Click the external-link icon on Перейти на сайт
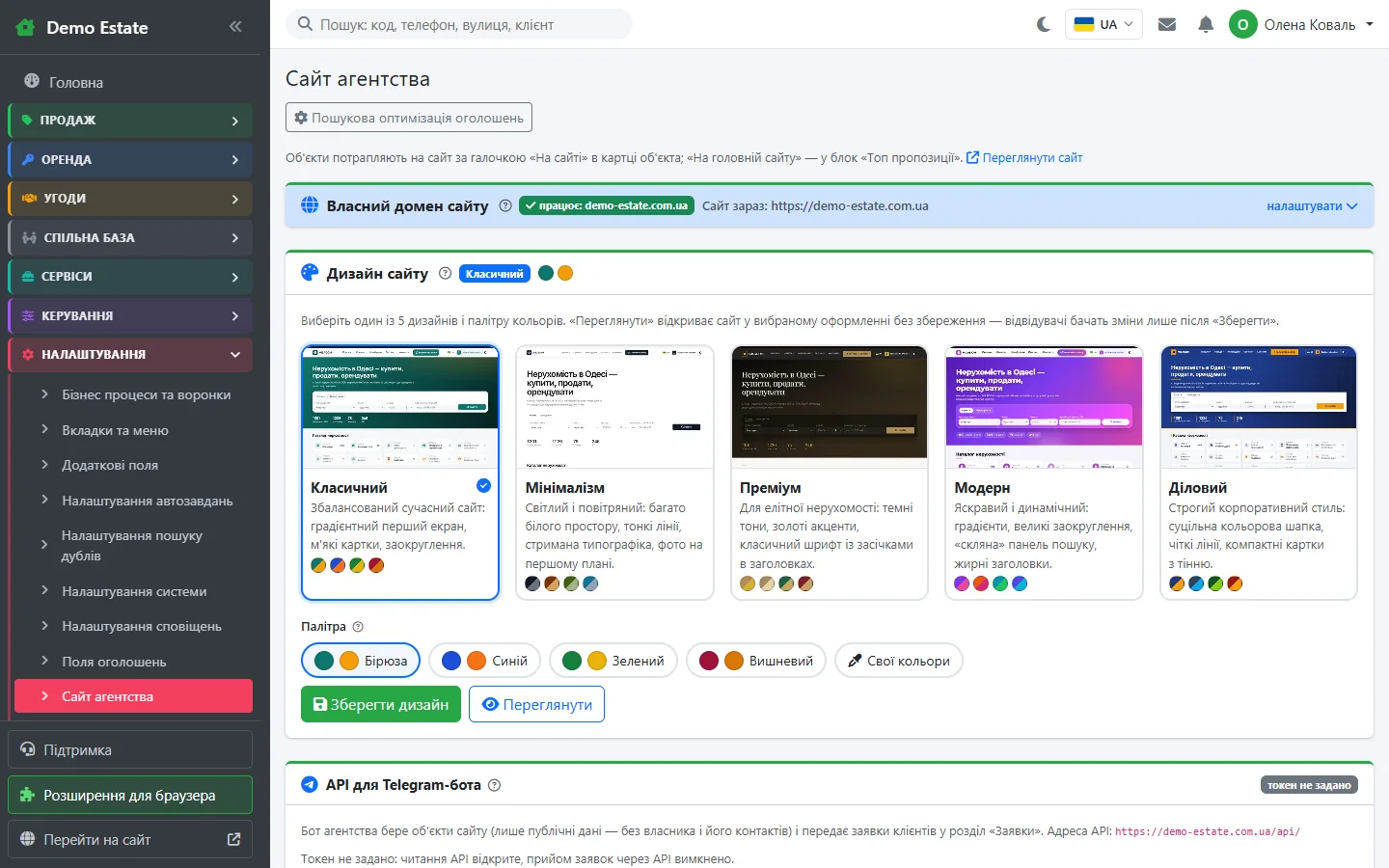 click(233, 839)
